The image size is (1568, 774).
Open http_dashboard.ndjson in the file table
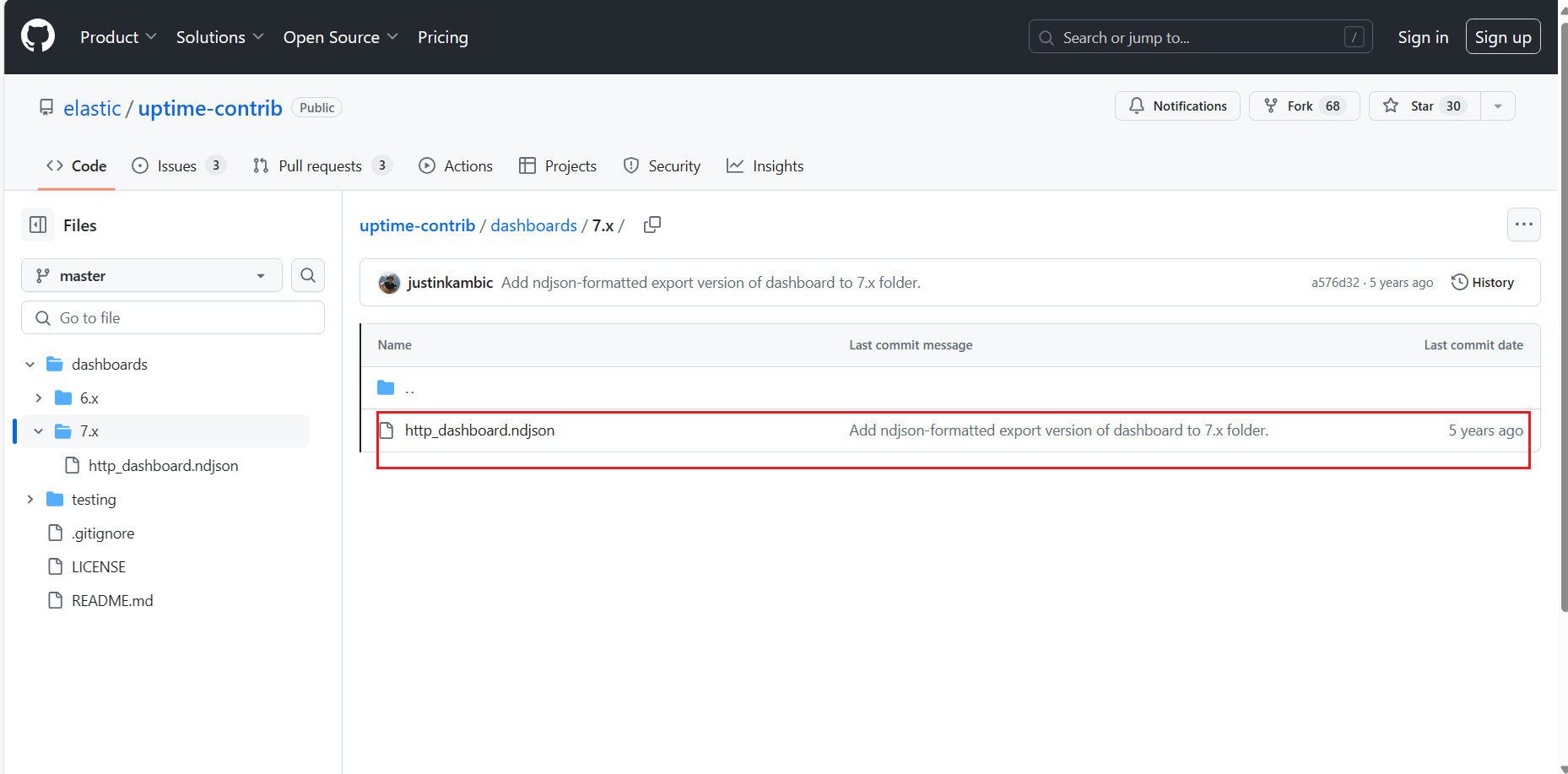pos(479,430)
